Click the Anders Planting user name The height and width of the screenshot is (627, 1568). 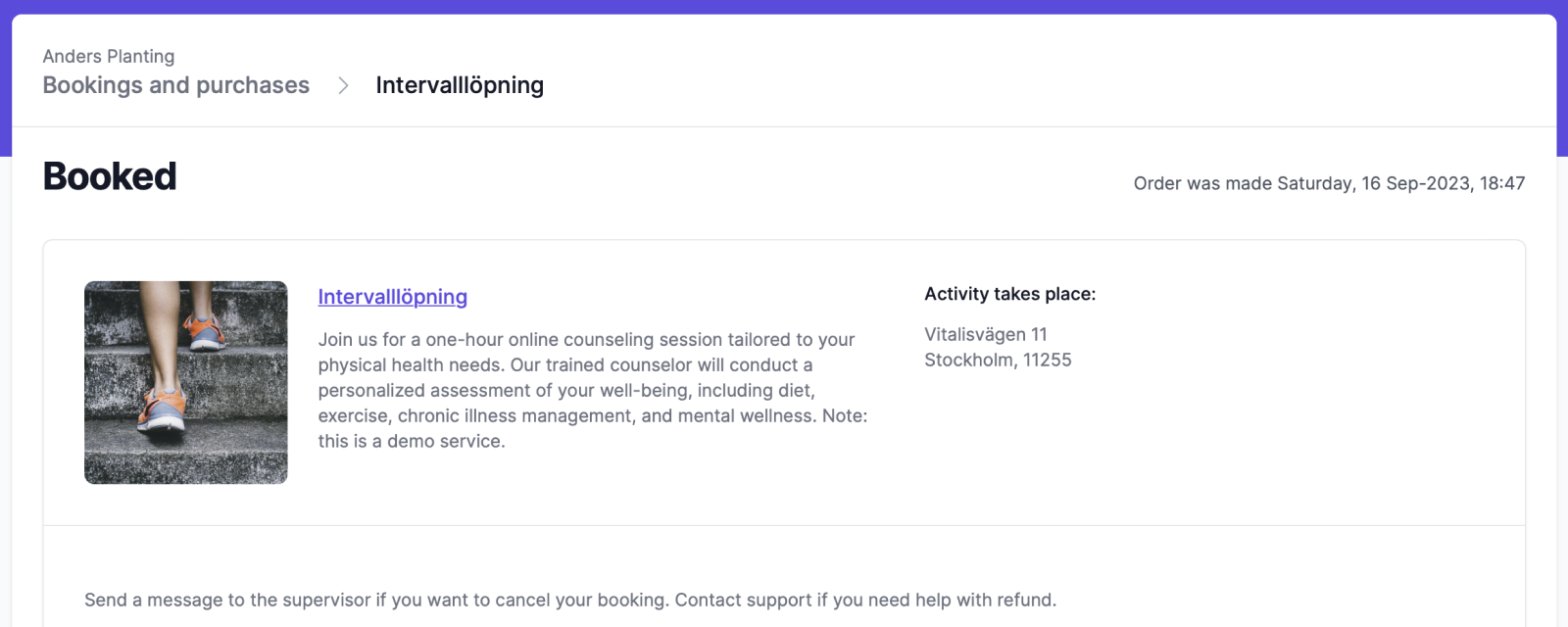(109, 56)
